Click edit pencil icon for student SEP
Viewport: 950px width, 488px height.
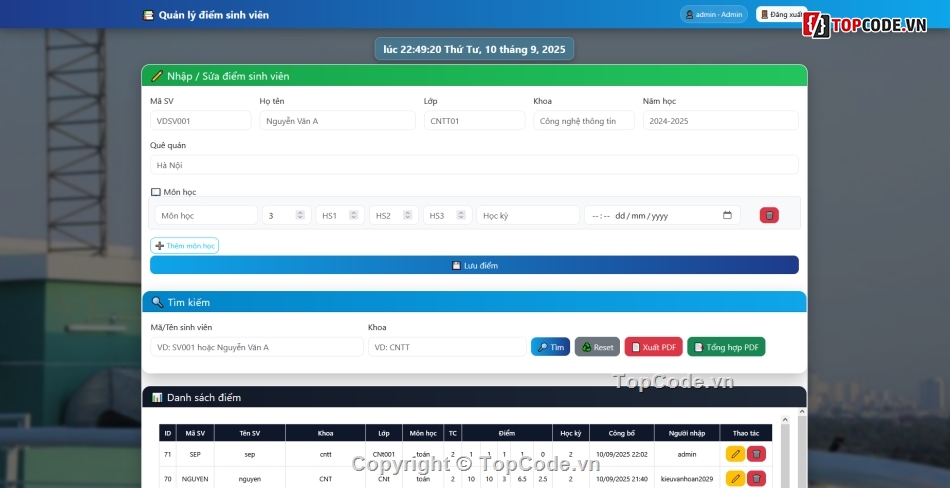pyautogui.click(x=735, y=454)
